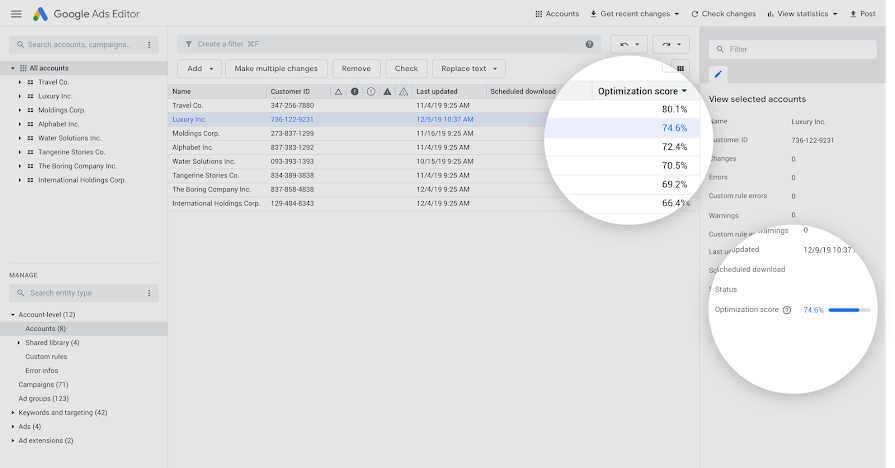Select Water Solutions Inc. in the tree

[69, 138]
